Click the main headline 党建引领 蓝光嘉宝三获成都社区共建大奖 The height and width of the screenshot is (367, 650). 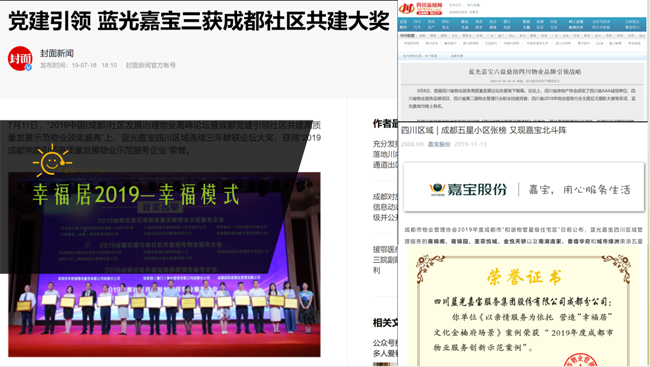(199, 21)
